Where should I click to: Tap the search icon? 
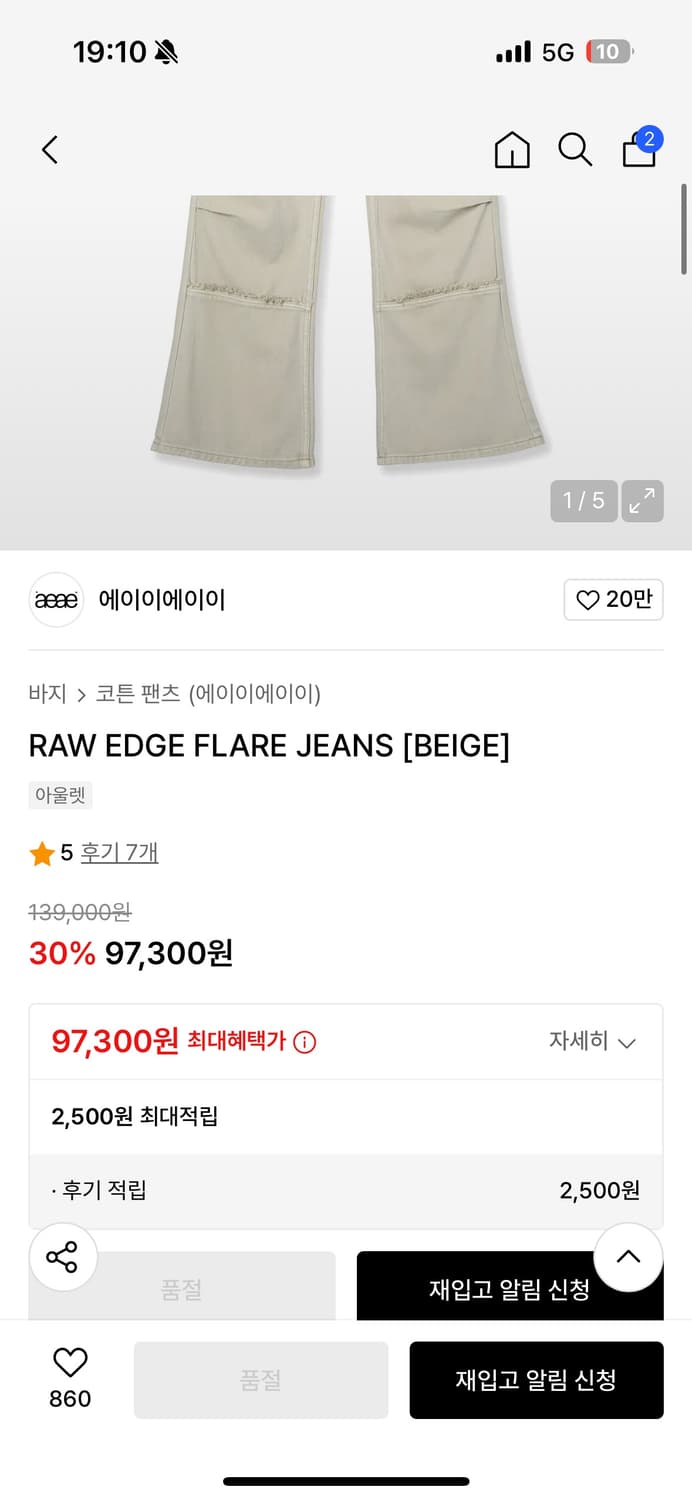tap(575, 148)
